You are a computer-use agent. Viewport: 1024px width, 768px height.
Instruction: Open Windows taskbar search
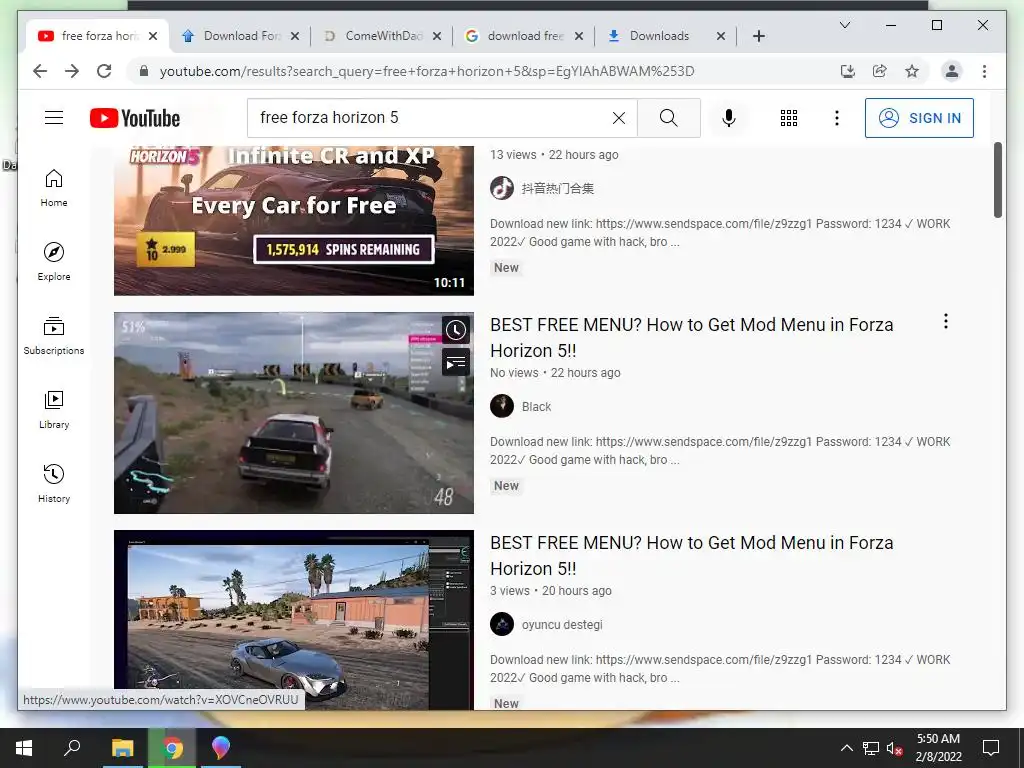click(x=72, y=748)
